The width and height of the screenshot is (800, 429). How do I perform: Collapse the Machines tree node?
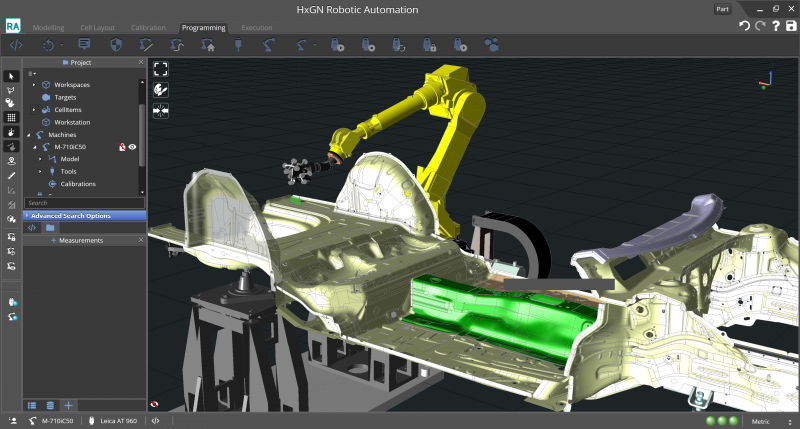pyautogui.click(x=28, y=134)
